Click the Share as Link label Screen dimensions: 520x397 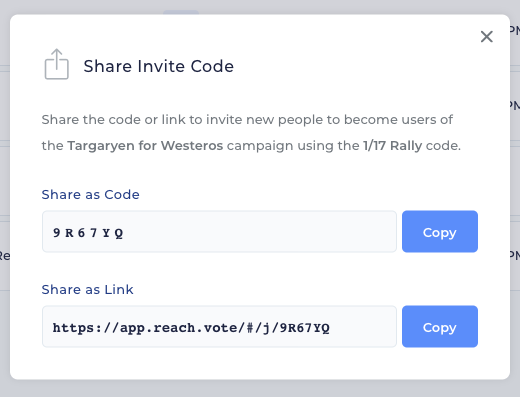click(87, 289)
